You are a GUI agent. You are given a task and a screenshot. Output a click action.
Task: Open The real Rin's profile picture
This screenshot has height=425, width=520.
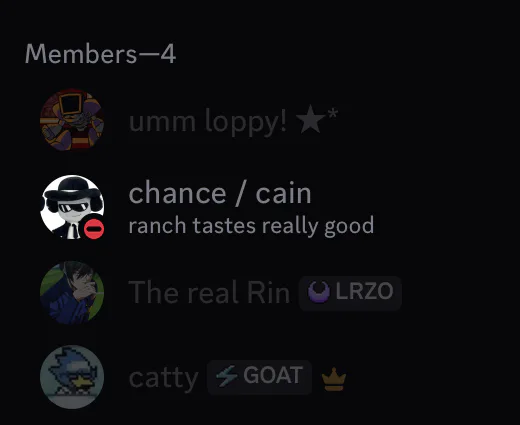pos(72,293)
